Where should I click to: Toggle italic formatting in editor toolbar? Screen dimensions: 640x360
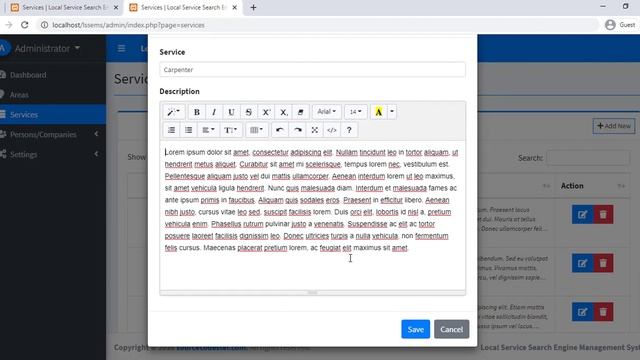tap(214, 112)
